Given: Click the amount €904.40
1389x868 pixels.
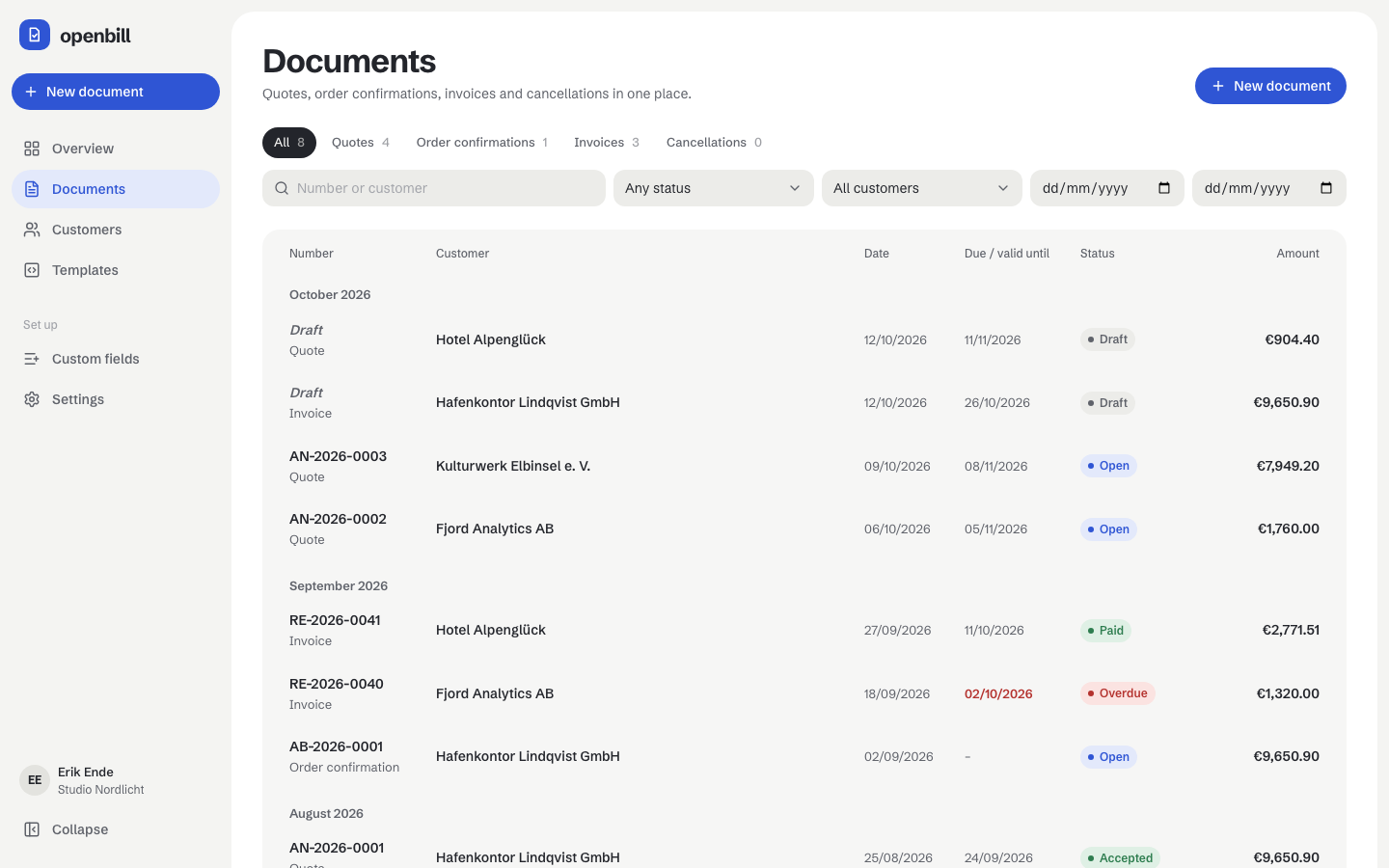Looking at the screenshot, I should pyautogui.click(x=1293, y=339).
